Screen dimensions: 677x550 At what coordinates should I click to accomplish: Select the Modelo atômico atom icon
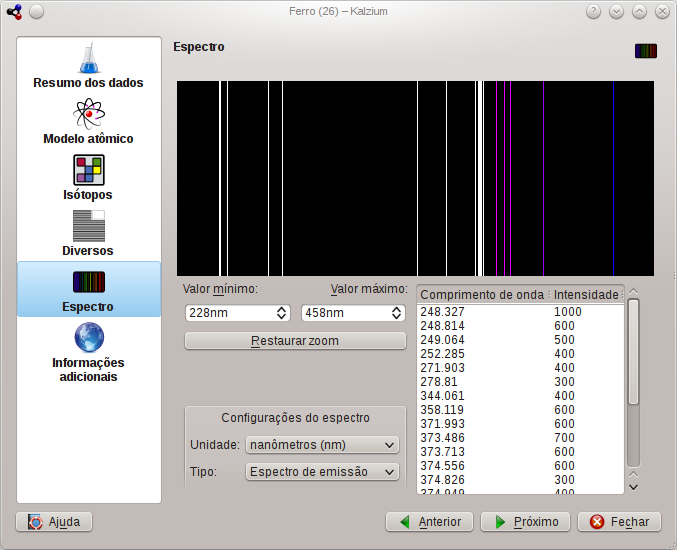[88, 114]
